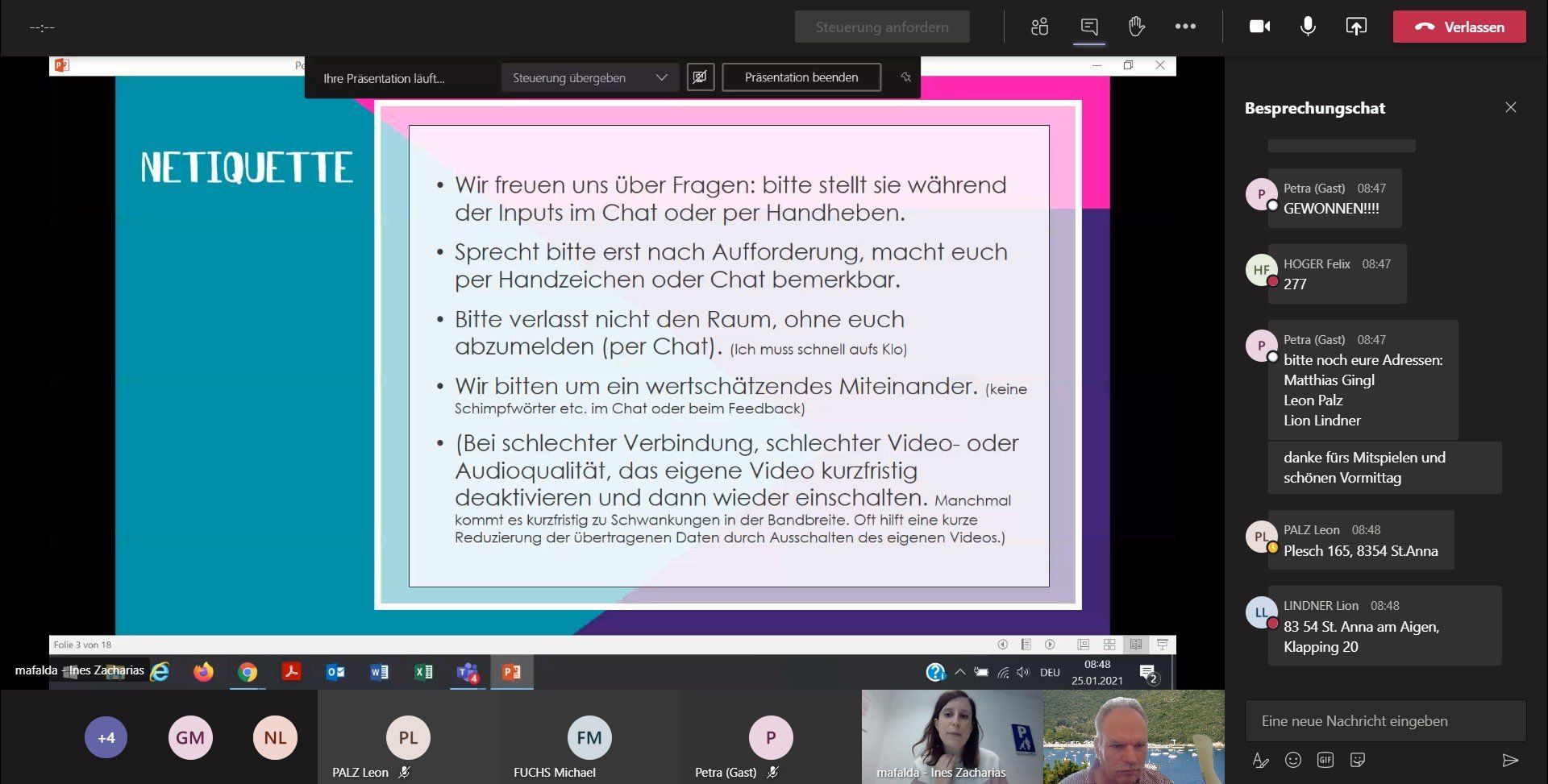
Task: Open the Wi-Fi network tray icon
Action: [x=1003, y=672]
